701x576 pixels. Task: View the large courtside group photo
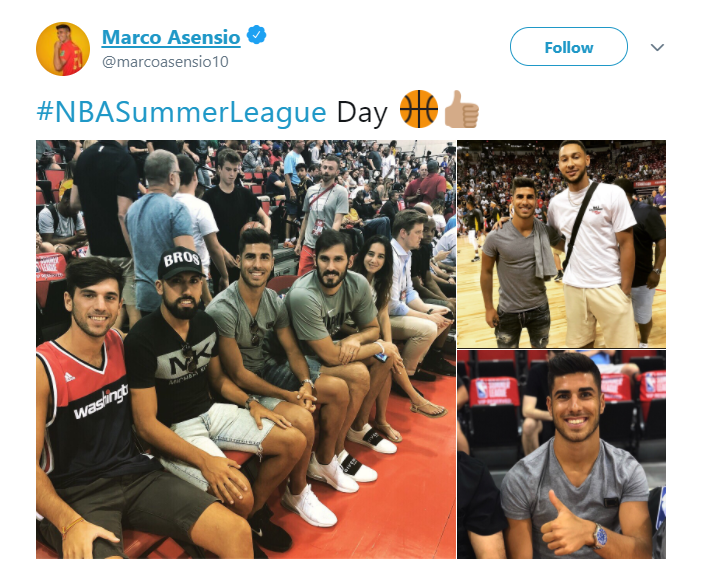246,349
